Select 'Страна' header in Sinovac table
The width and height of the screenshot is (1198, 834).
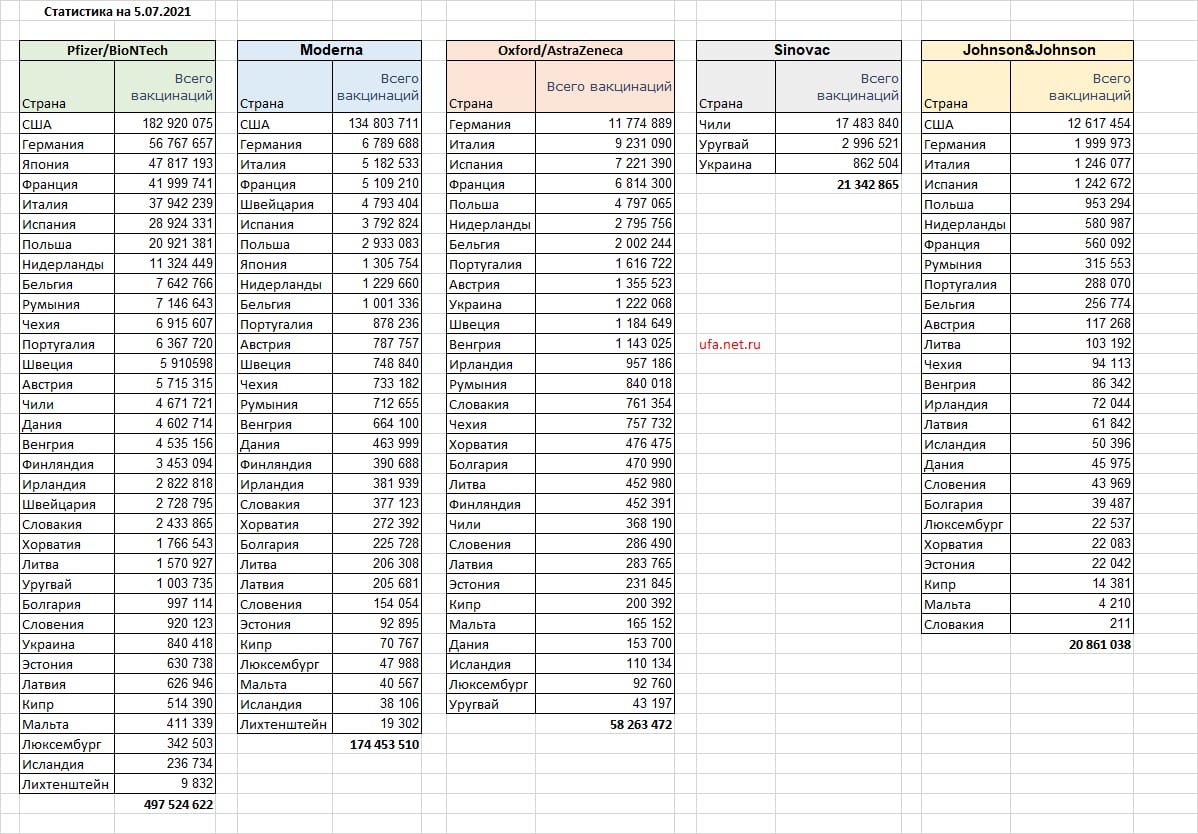click(x=736, y=87)
